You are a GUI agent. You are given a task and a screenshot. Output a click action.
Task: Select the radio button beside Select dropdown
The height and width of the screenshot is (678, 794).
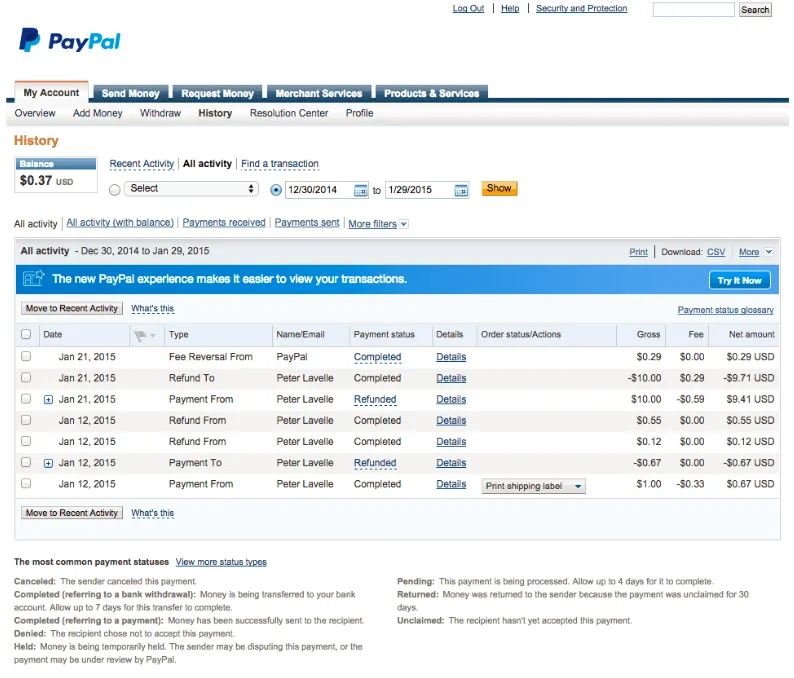pyautogui.click(x=115, y=189)
